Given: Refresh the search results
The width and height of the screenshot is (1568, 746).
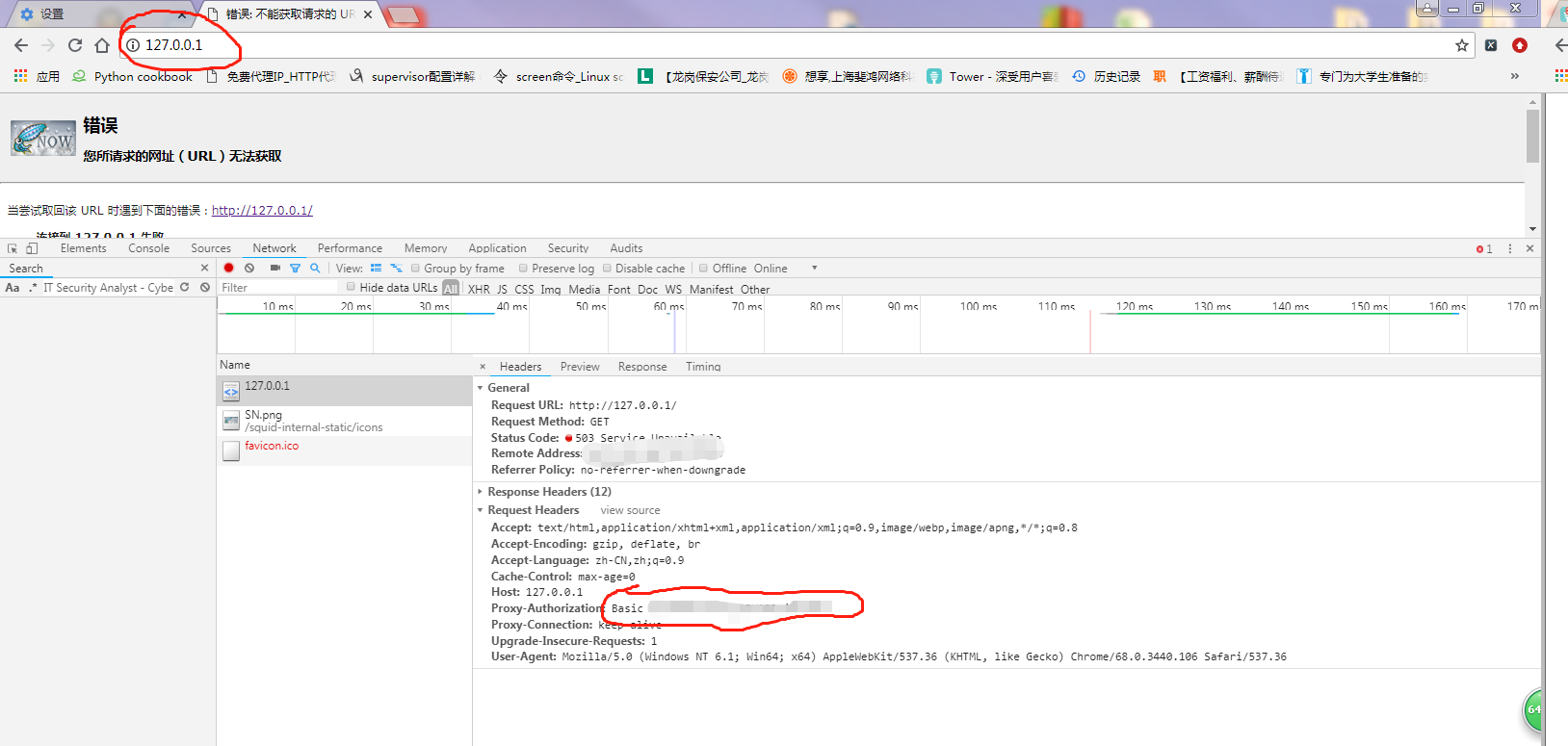Looking at the screenshot, I should pos(185,288).
